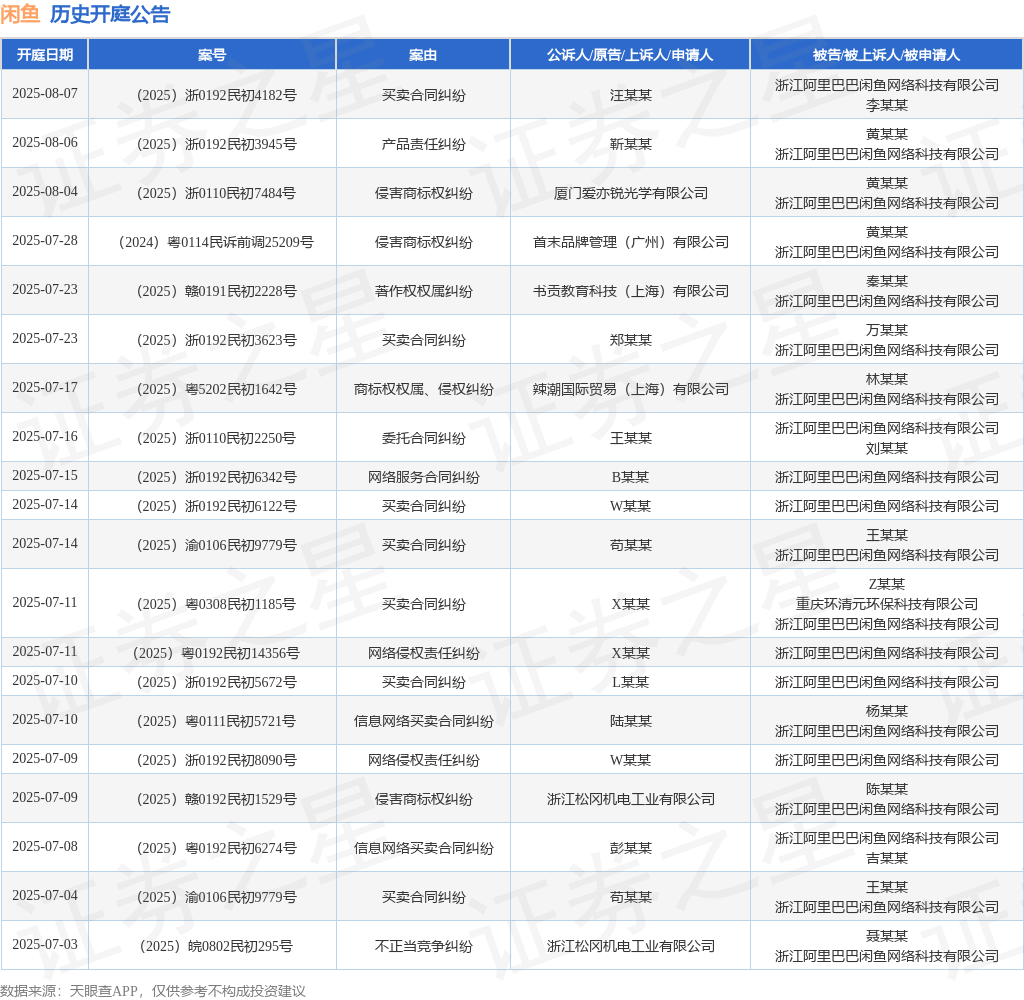Click plaintiff B某某

coord(630,477)
